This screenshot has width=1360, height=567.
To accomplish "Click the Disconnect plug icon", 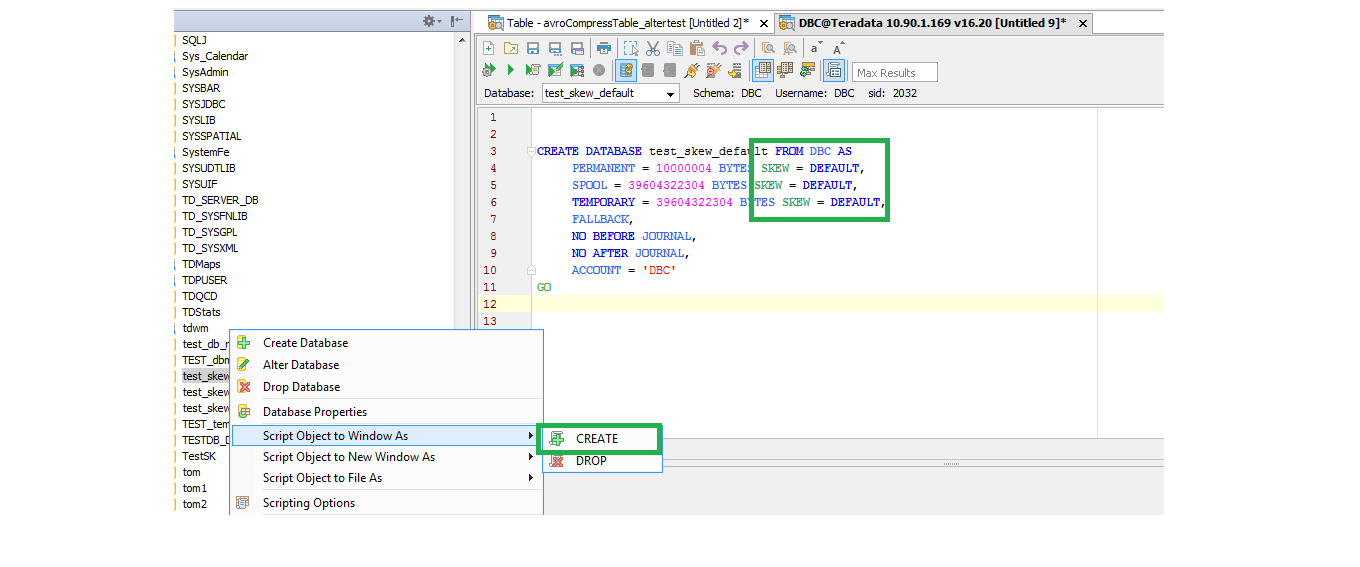I will (714, 70).
